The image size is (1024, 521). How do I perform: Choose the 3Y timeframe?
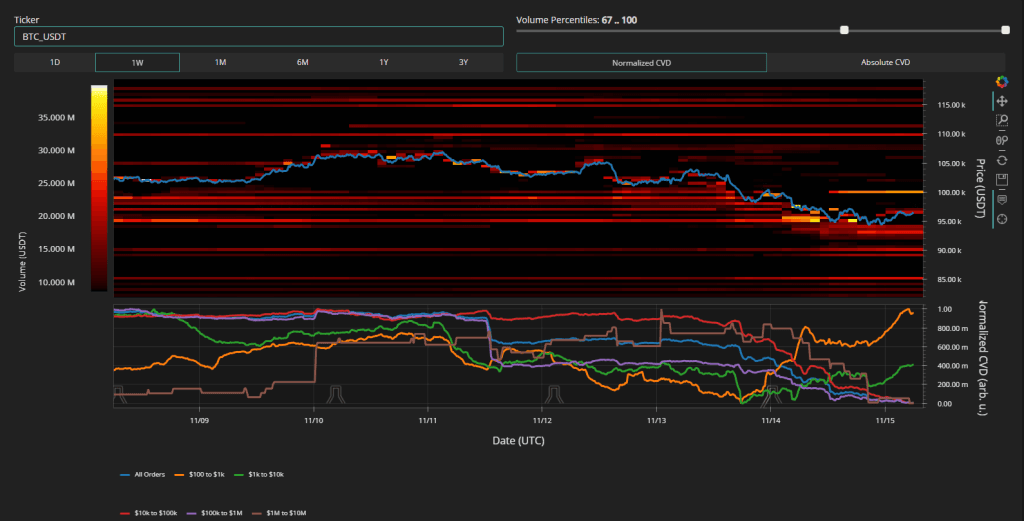(x=463, y=62)
